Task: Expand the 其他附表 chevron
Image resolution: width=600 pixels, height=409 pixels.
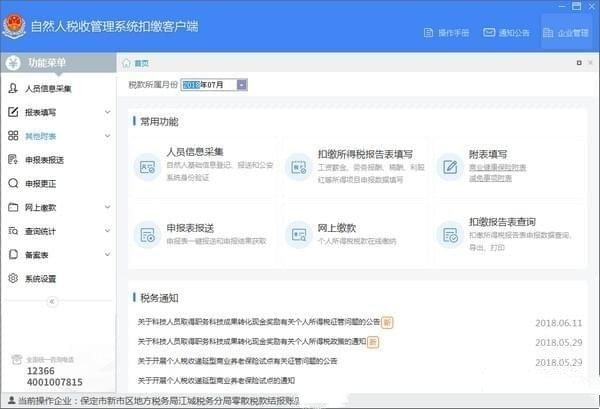Action: pyautogui.click(x=108, y=135)
